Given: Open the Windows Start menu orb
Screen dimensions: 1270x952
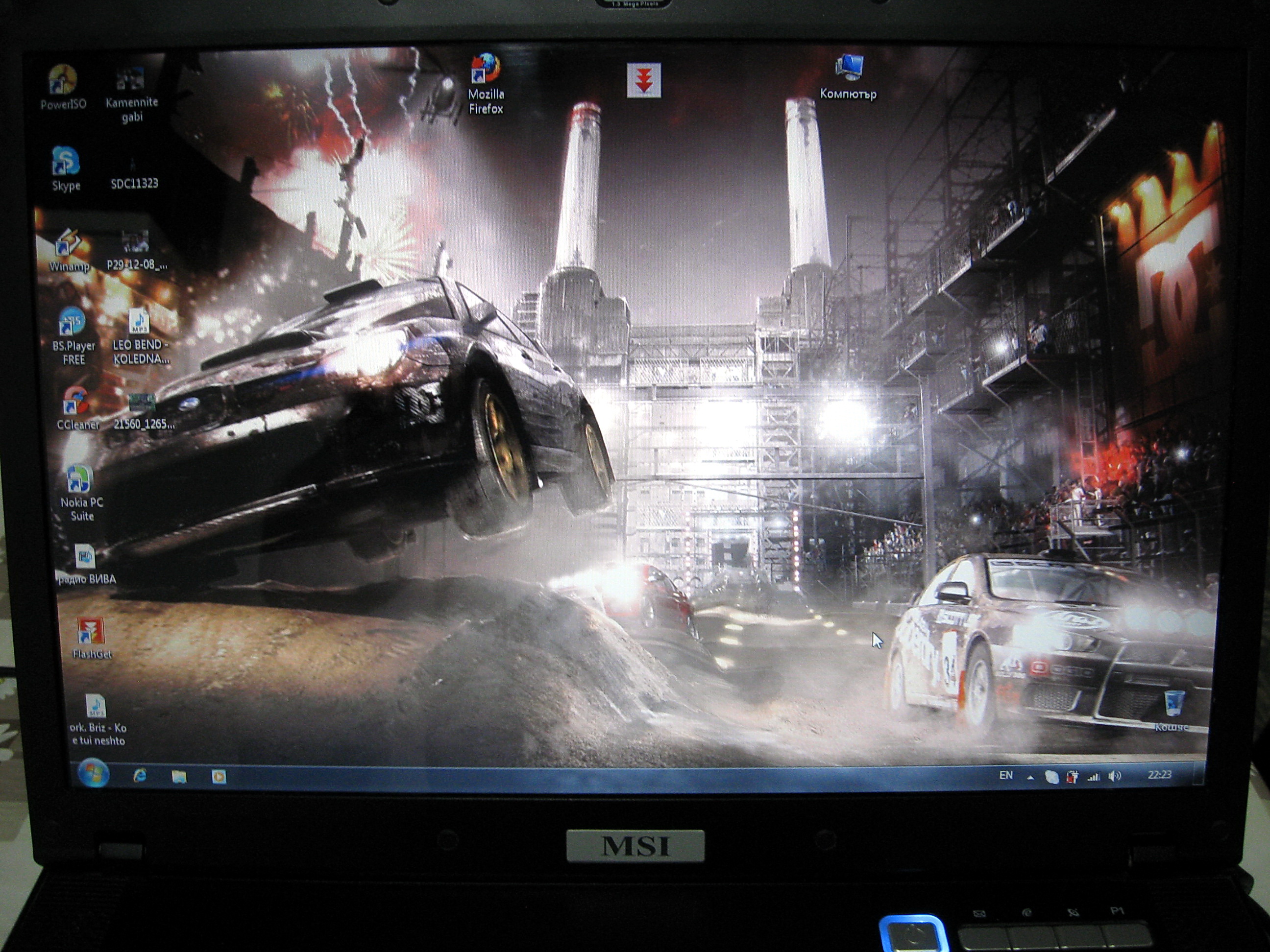Looking at the screenshot, I should [93, 773].
